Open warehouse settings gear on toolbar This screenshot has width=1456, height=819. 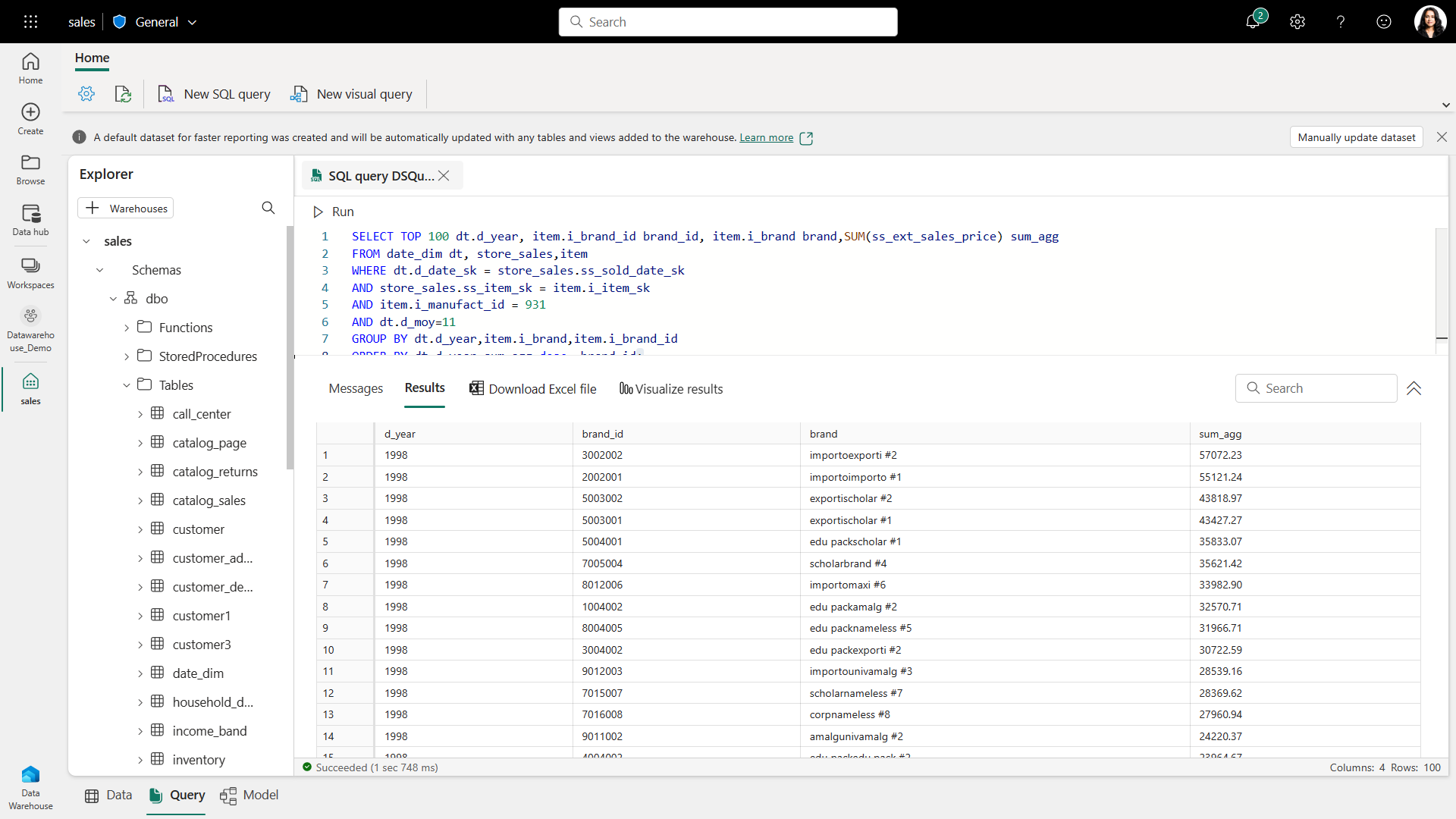[x=86, y=93]
